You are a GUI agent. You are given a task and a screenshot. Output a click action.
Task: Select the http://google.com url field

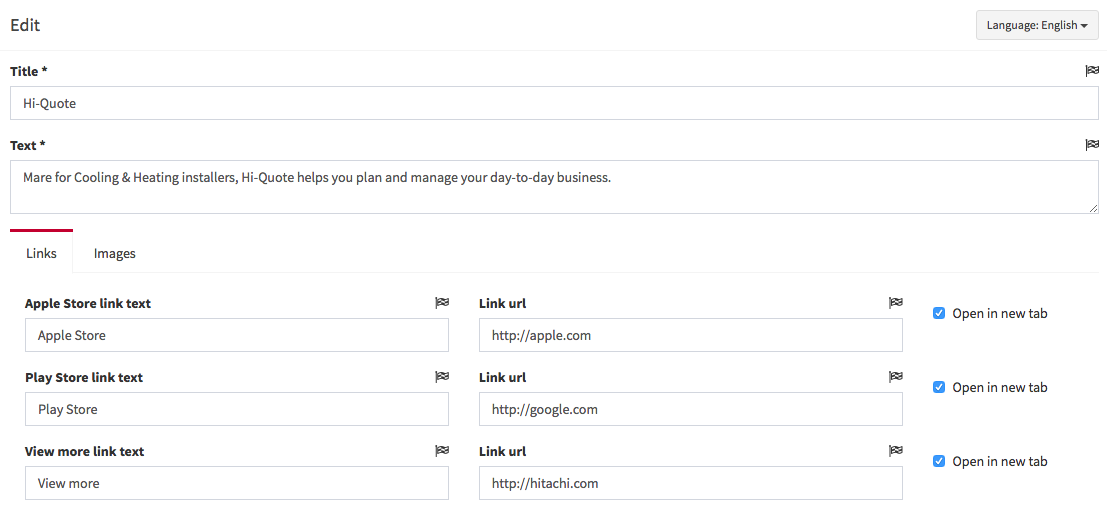(x=690, y=409)
